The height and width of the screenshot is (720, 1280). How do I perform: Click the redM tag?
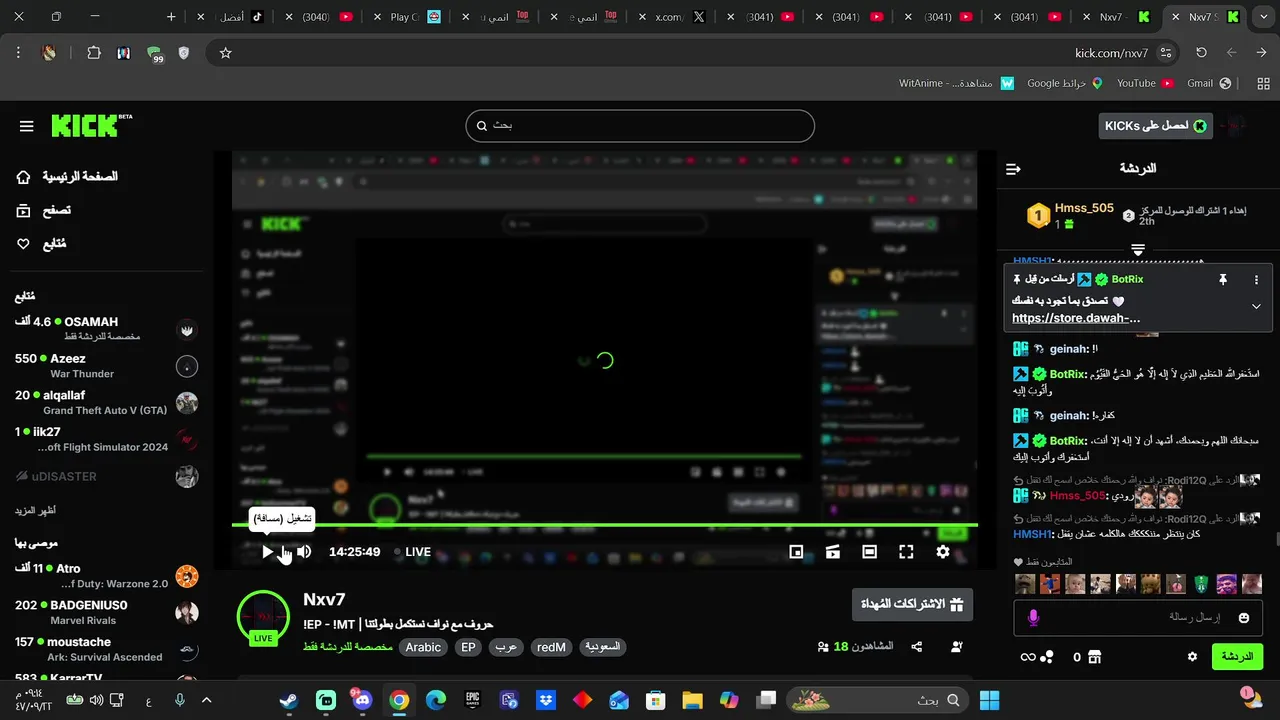click(x=551, y=647)
